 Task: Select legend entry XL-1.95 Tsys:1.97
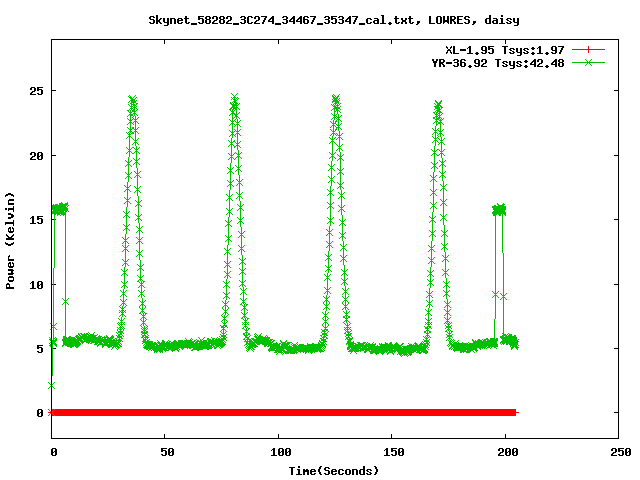tap(504, 50)
